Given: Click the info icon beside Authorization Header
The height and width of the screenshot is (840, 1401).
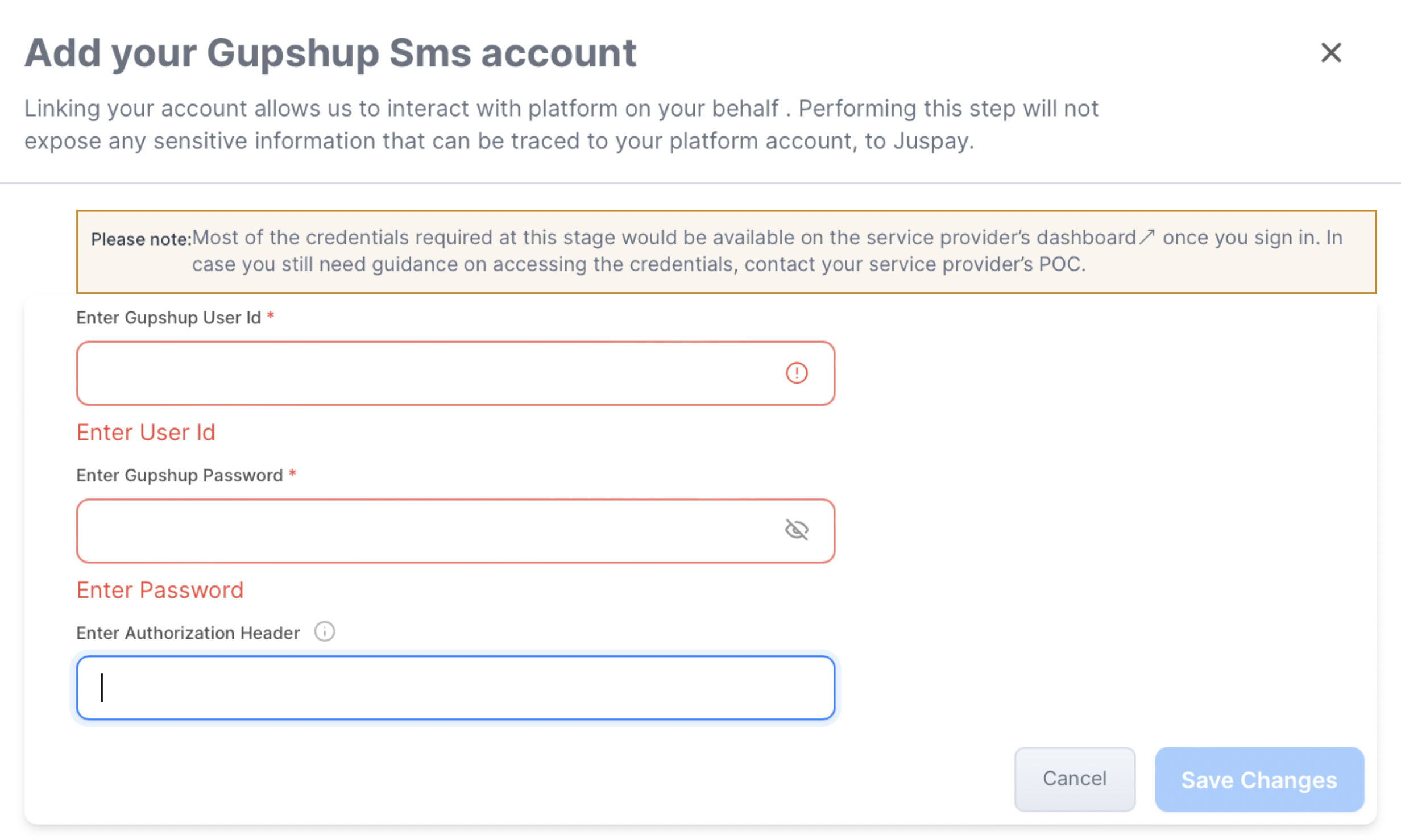Looking at the screenshot, I should (325, 631).
